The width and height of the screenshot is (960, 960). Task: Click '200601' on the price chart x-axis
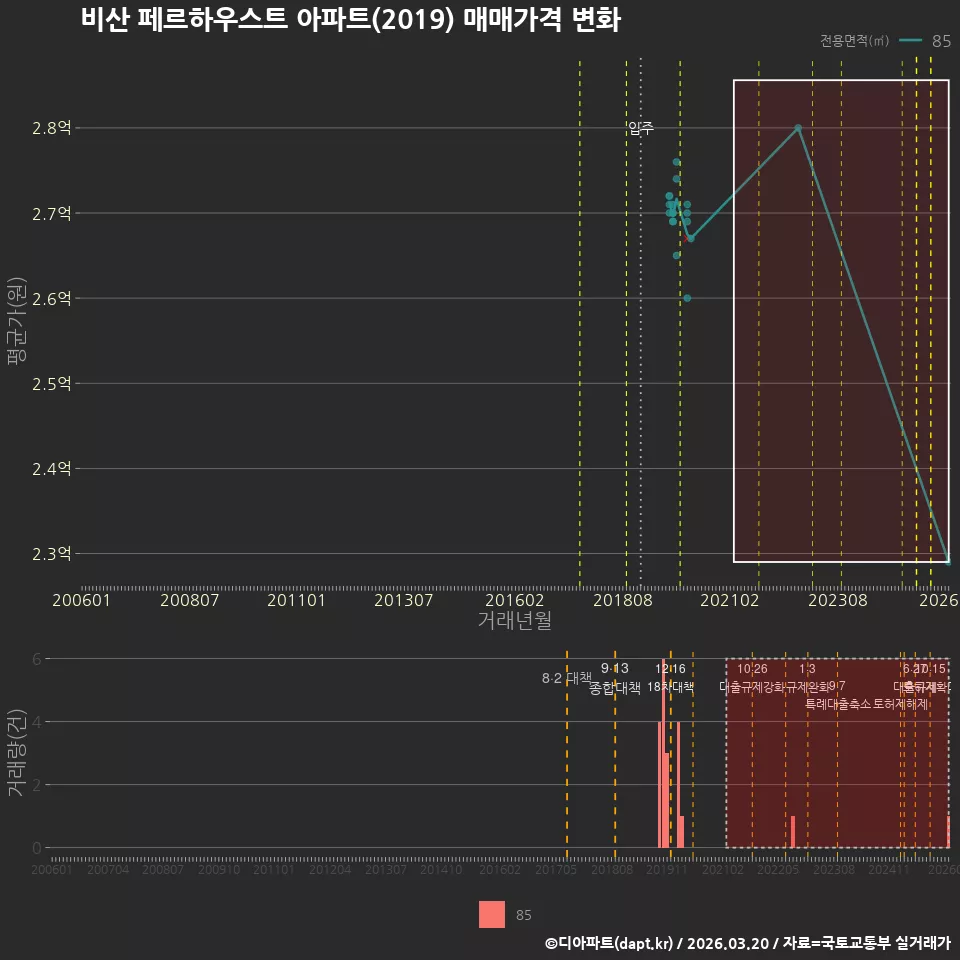(x=81, y=600)
